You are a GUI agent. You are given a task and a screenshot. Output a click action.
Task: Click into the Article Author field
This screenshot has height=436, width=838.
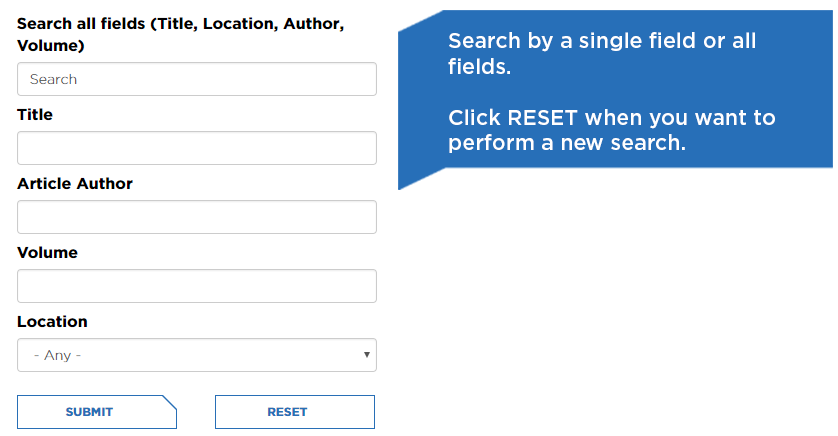196,217
